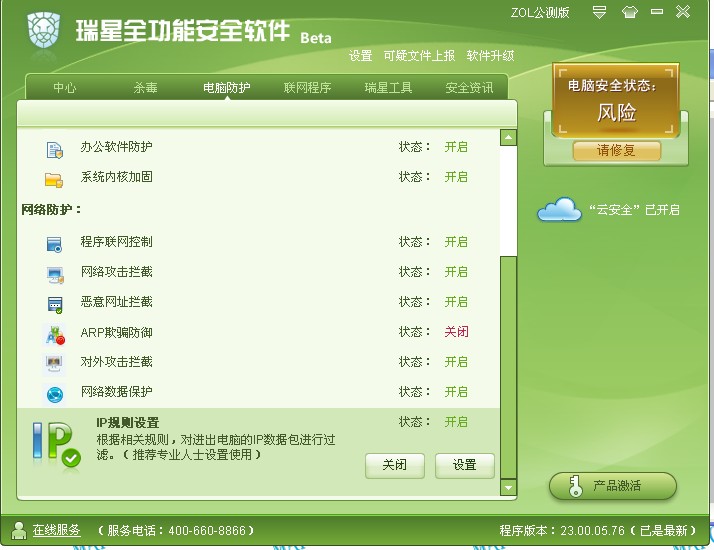
Task: Click the 网络数据保护 globe icon
Action: [55, 394]
